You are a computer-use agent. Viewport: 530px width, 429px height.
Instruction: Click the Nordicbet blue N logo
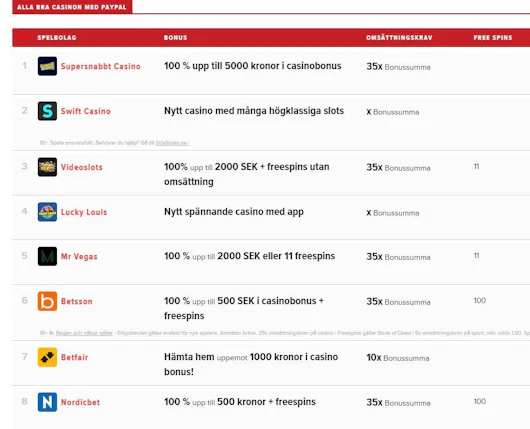tap(47, 402)
